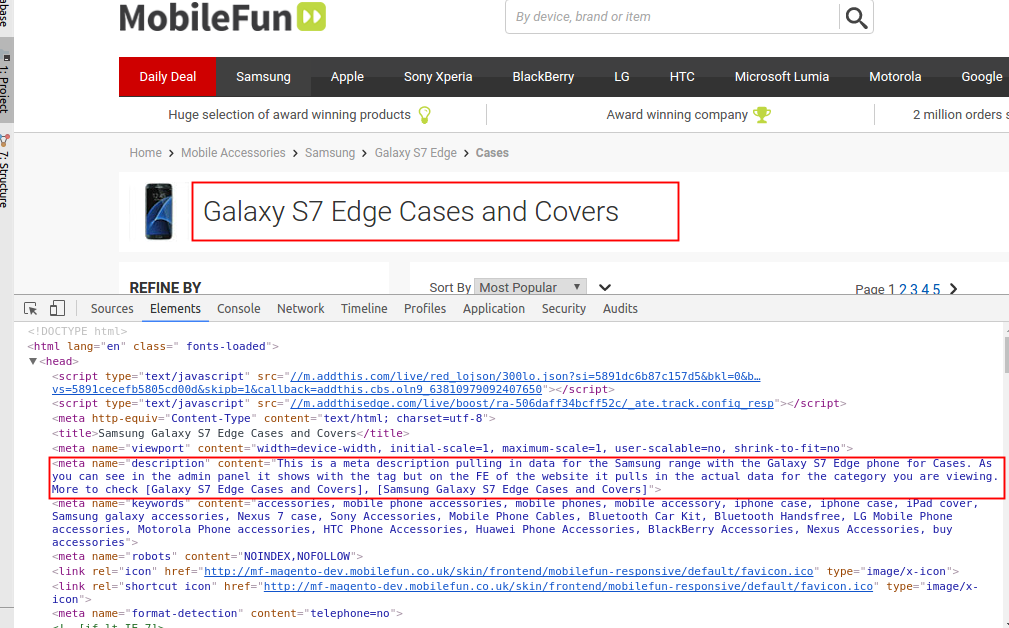Click the DevTools elements panel scrollbar

tap(1005, 355)
